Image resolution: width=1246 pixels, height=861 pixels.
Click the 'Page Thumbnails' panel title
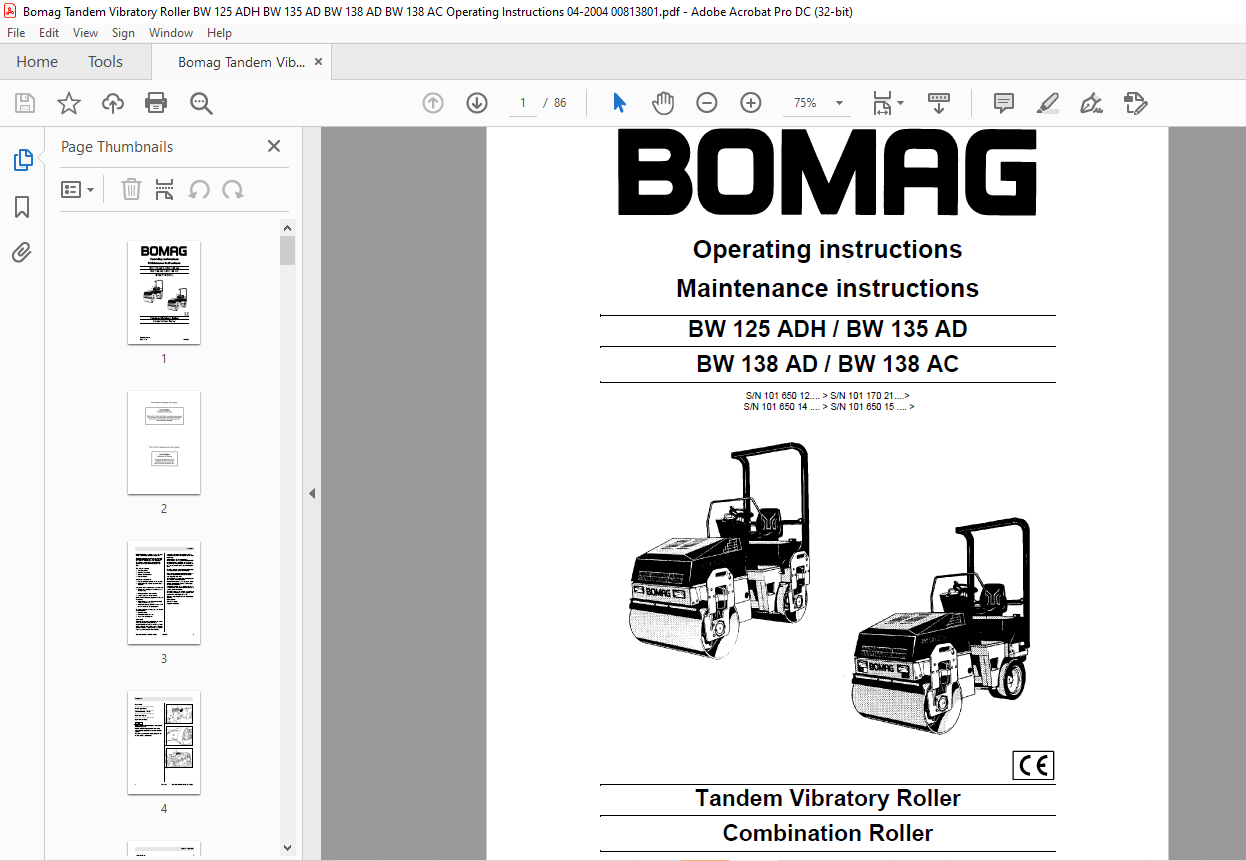[x=117, y=147]
